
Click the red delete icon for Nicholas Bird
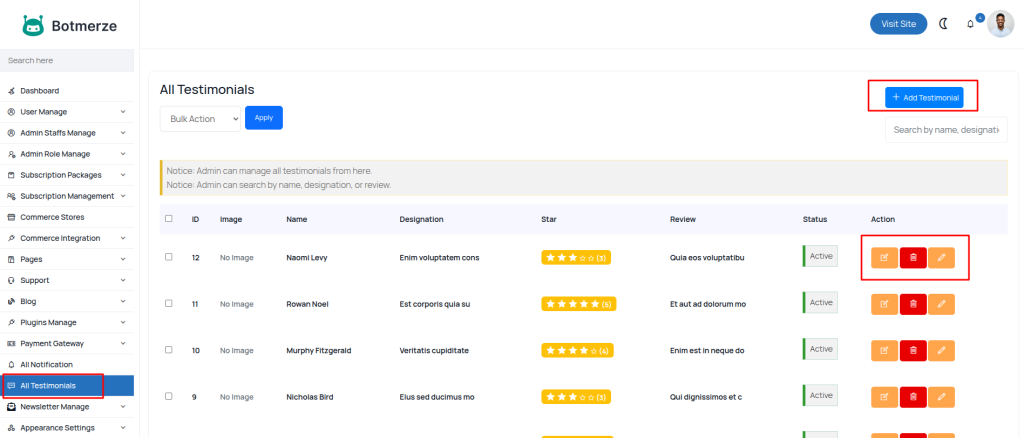(913, 397)
